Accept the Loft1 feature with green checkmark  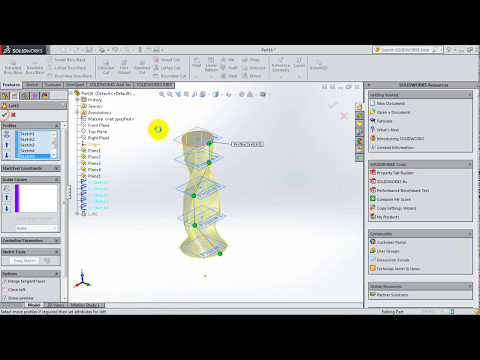[4, 115]
